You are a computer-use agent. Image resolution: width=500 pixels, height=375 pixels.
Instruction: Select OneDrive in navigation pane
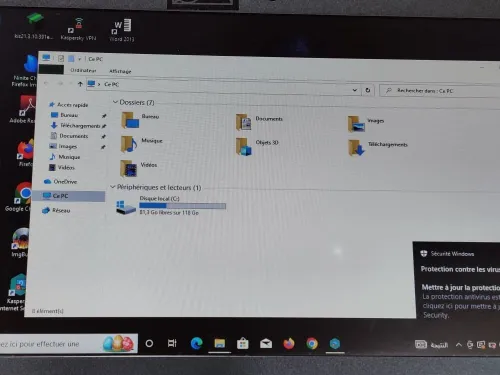[61, 182]
